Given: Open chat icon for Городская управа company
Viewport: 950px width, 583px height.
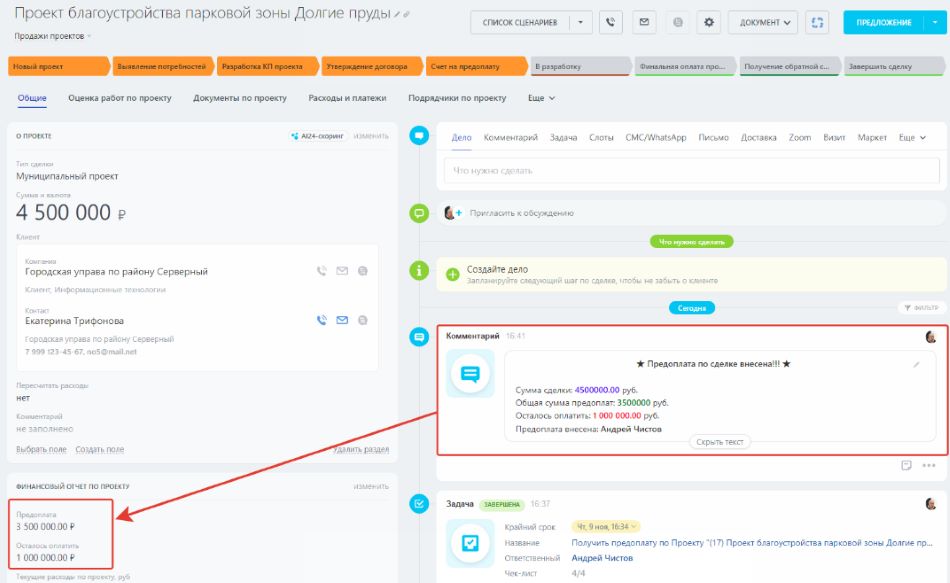Looking at the screenshot, I should (x=363, y=271).
